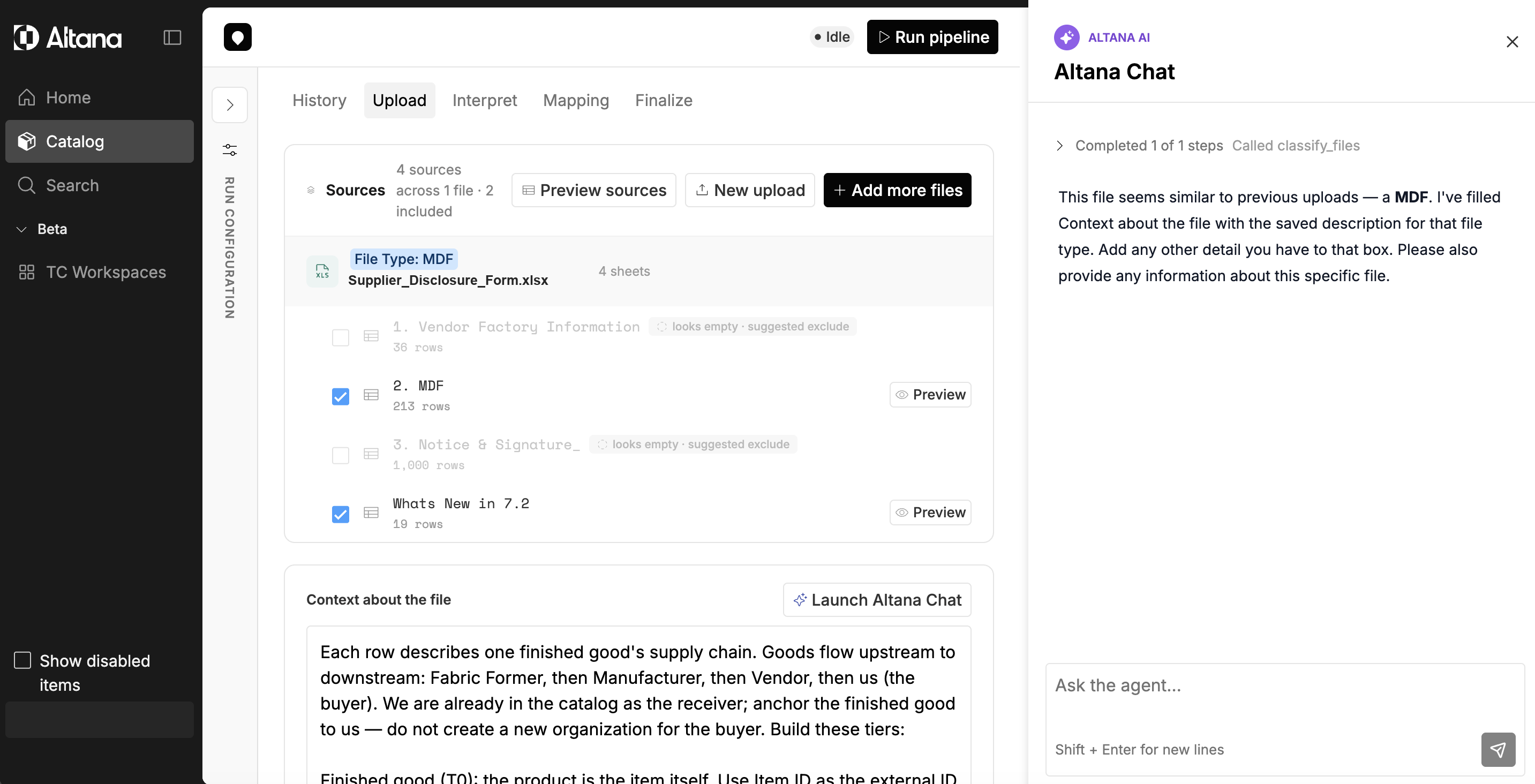
Task: Open Home from the sidebar
Action: click(100, 97)
